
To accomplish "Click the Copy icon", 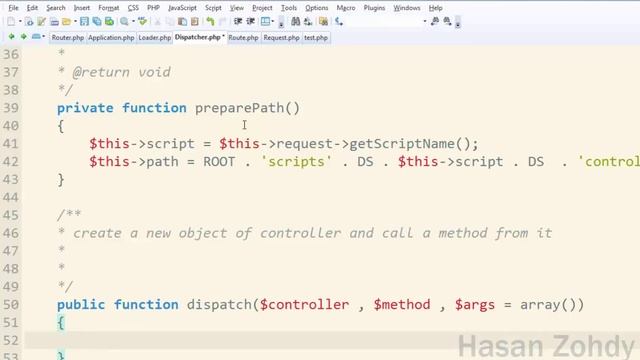I will pos(170,22).
